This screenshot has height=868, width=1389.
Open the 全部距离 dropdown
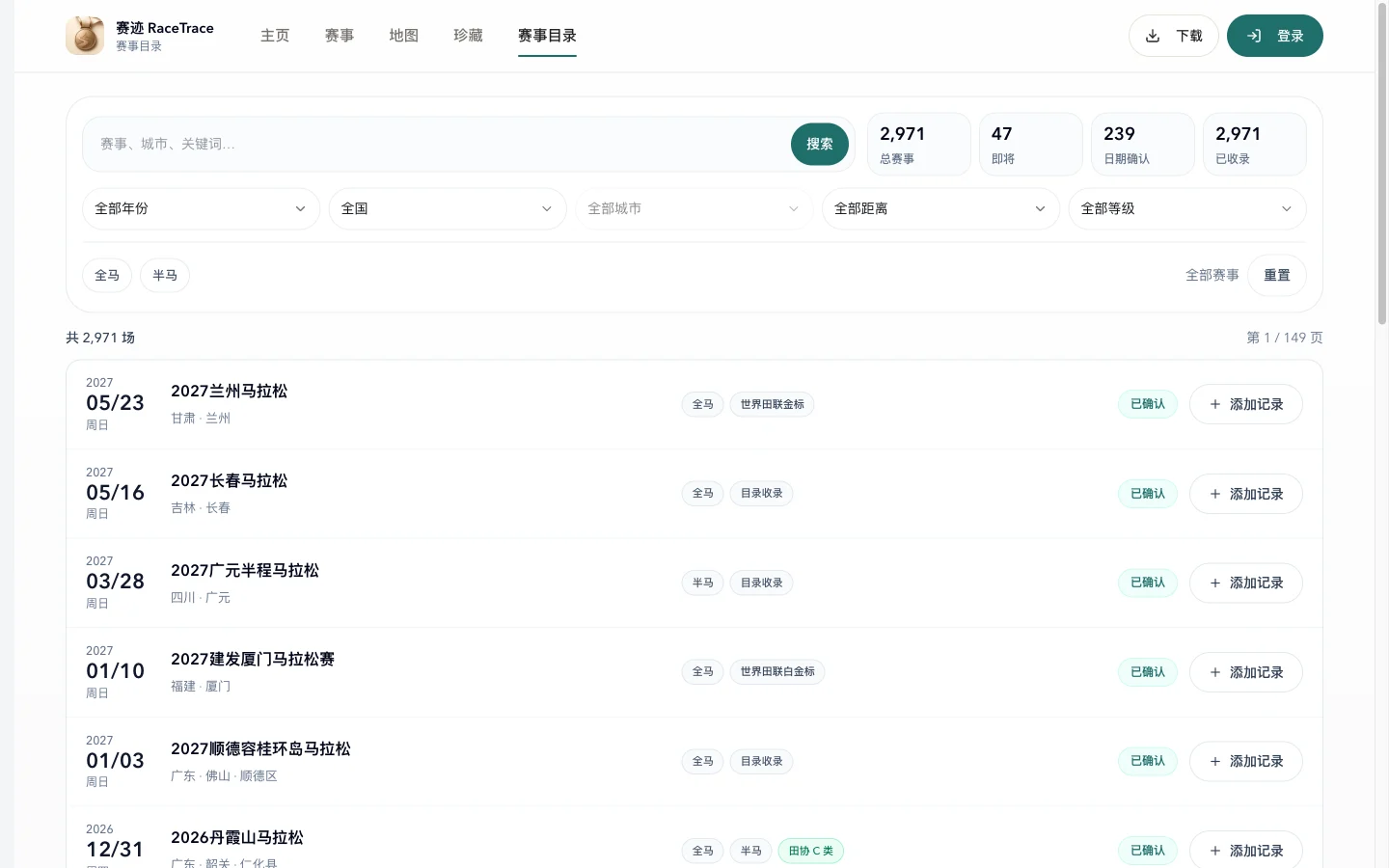click(940, 208)
